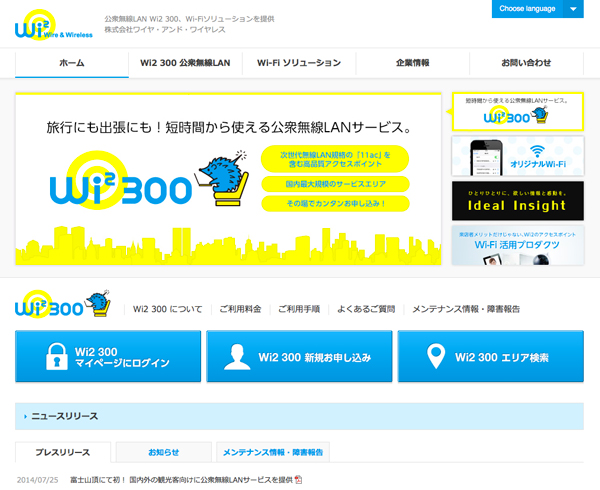Image resolution: width=600 pixels, height=490 pixels.
Task: Open the PDF icon beside the 2014/07/25 press release
Action: coord(297,481)
